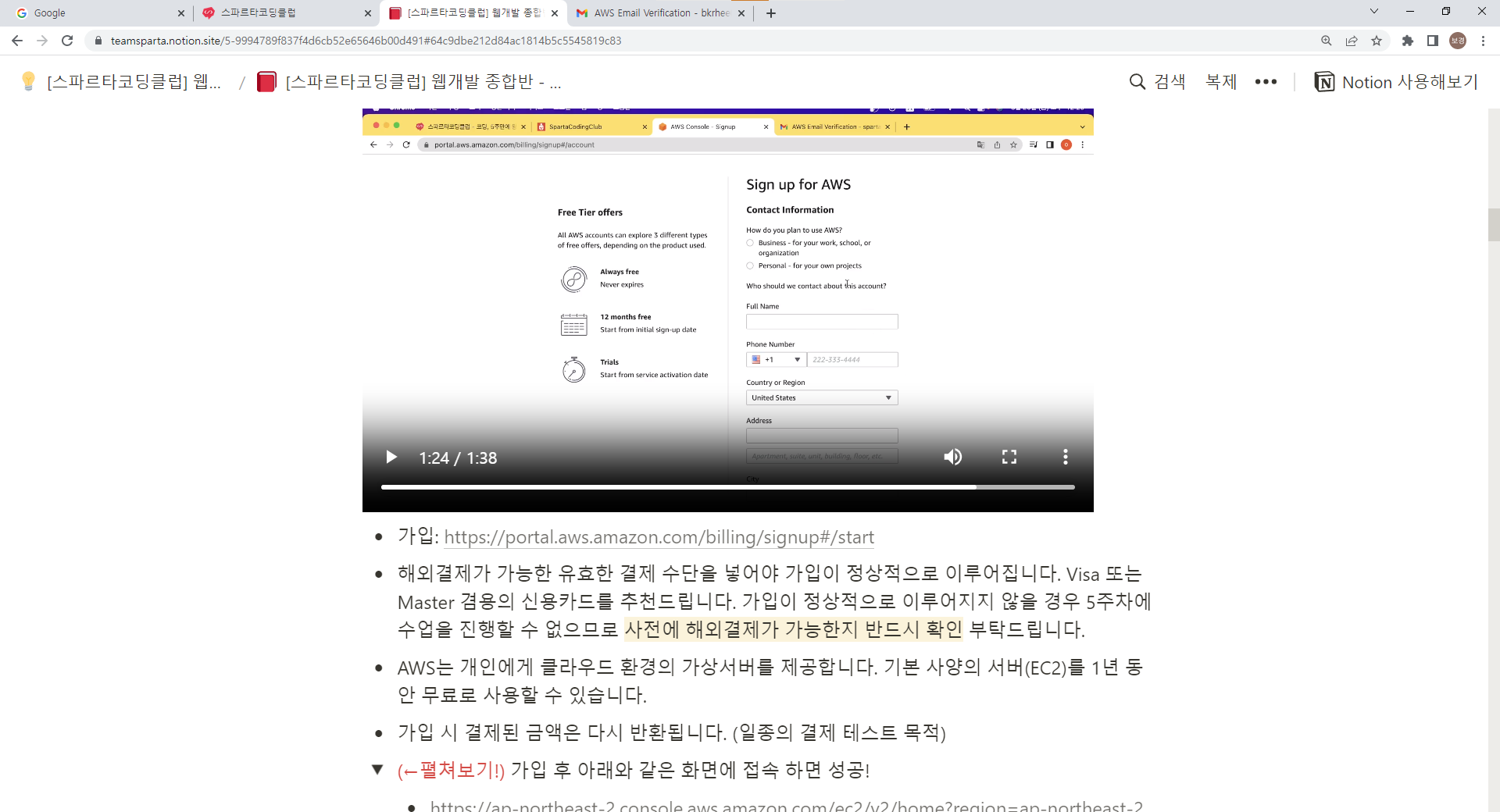Select the Personal radio option in video
The image size is (1500, 812).
pos(750,265)
